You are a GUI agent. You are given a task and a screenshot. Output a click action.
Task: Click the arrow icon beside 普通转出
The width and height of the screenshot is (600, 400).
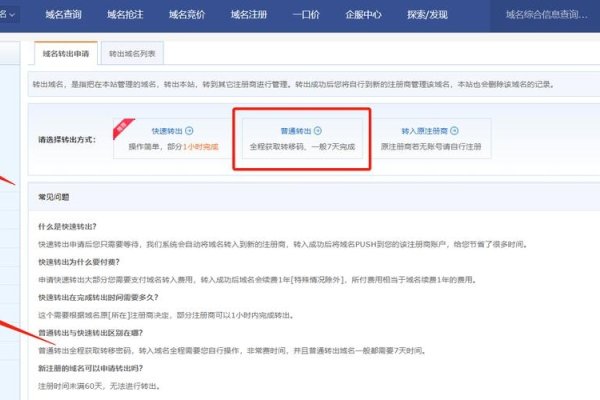(318, 131)
